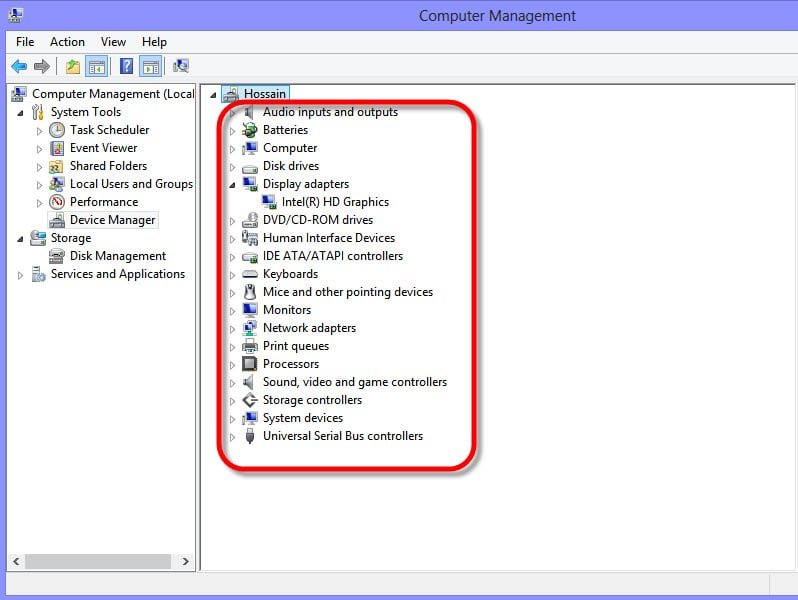Click the blue Help question mark icon
Image resolution: width=798 pixels, height=600 pixels.
pos(126,66)
